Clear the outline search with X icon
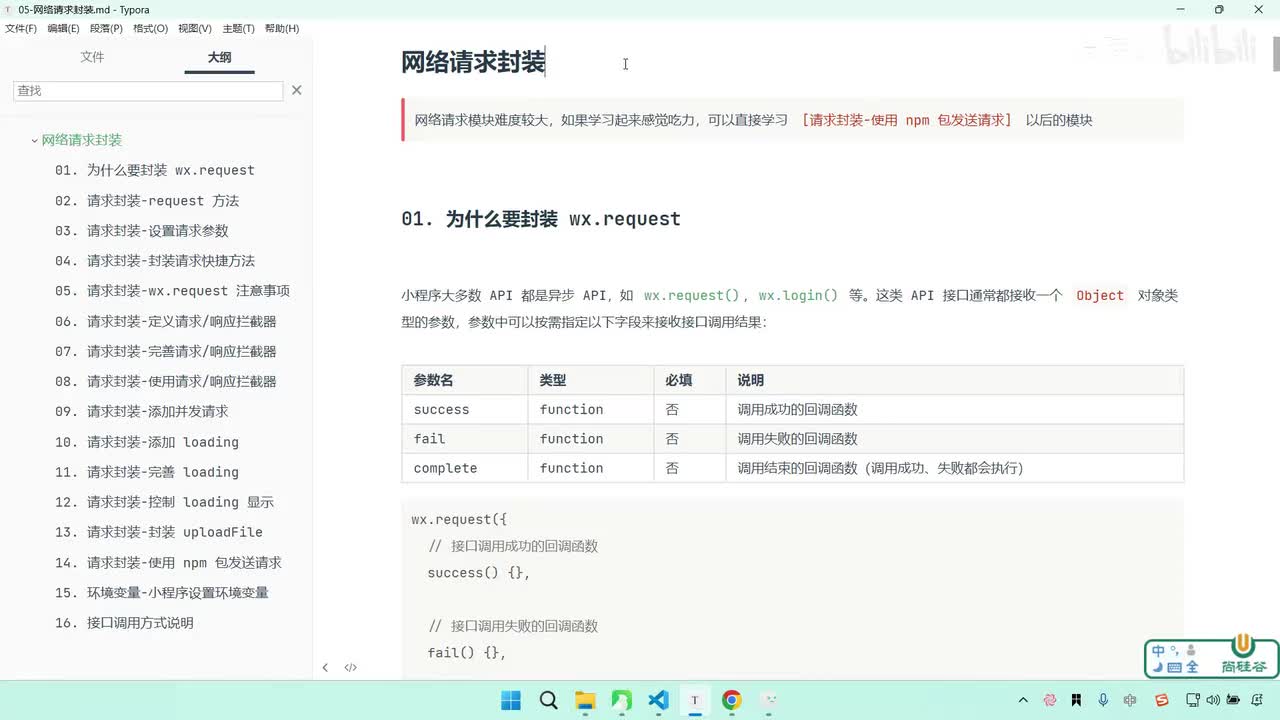Screen dimensions: 1280x720 [296, 90]
